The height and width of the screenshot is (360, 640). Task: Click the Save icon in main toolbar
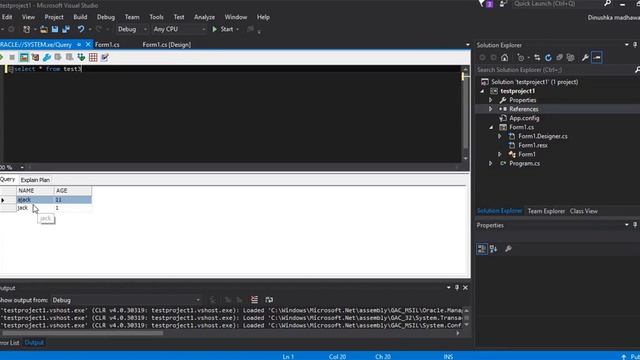(55, 29)
